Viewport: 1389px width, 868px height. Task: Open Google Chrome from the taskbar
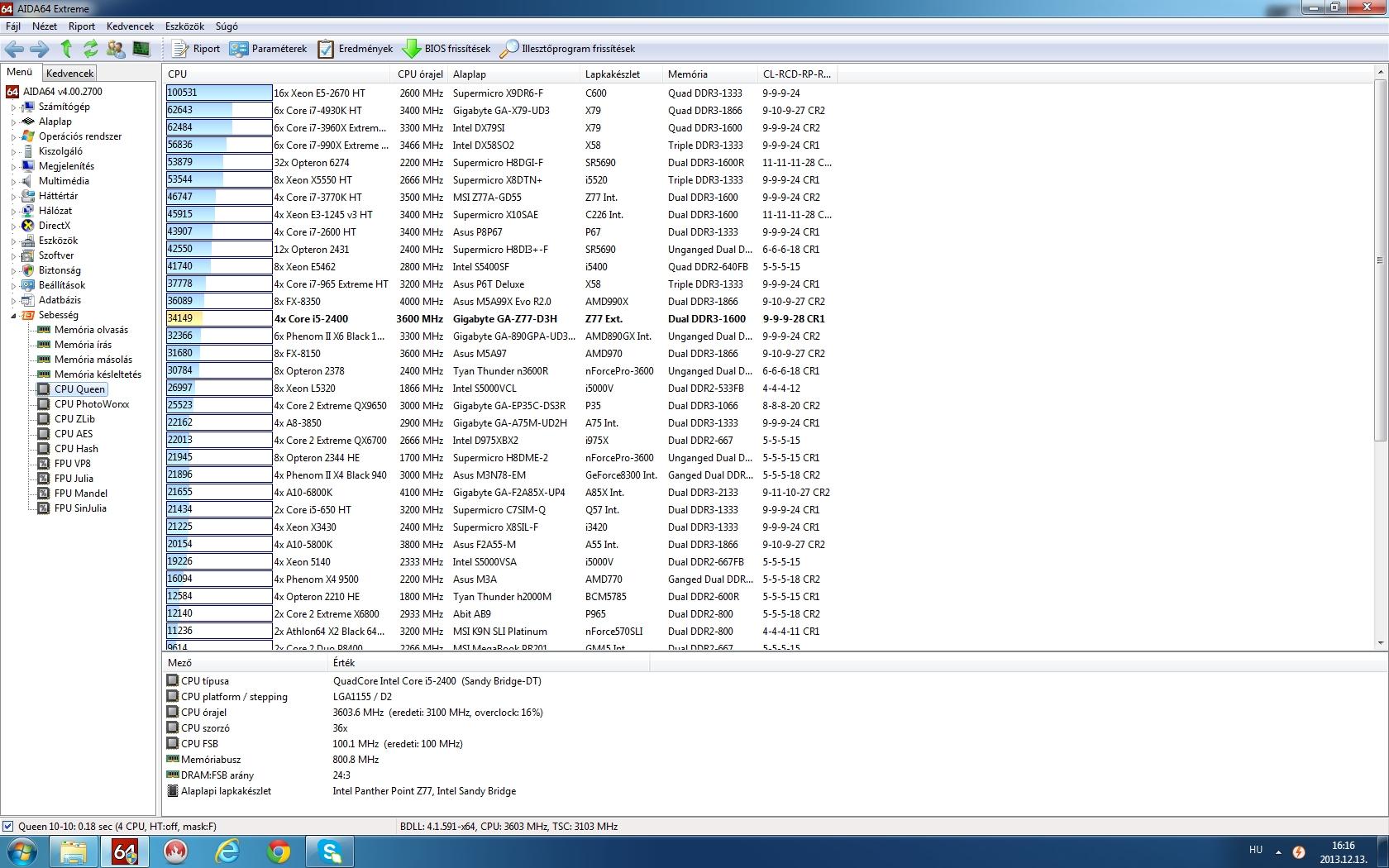click(278, 851)
